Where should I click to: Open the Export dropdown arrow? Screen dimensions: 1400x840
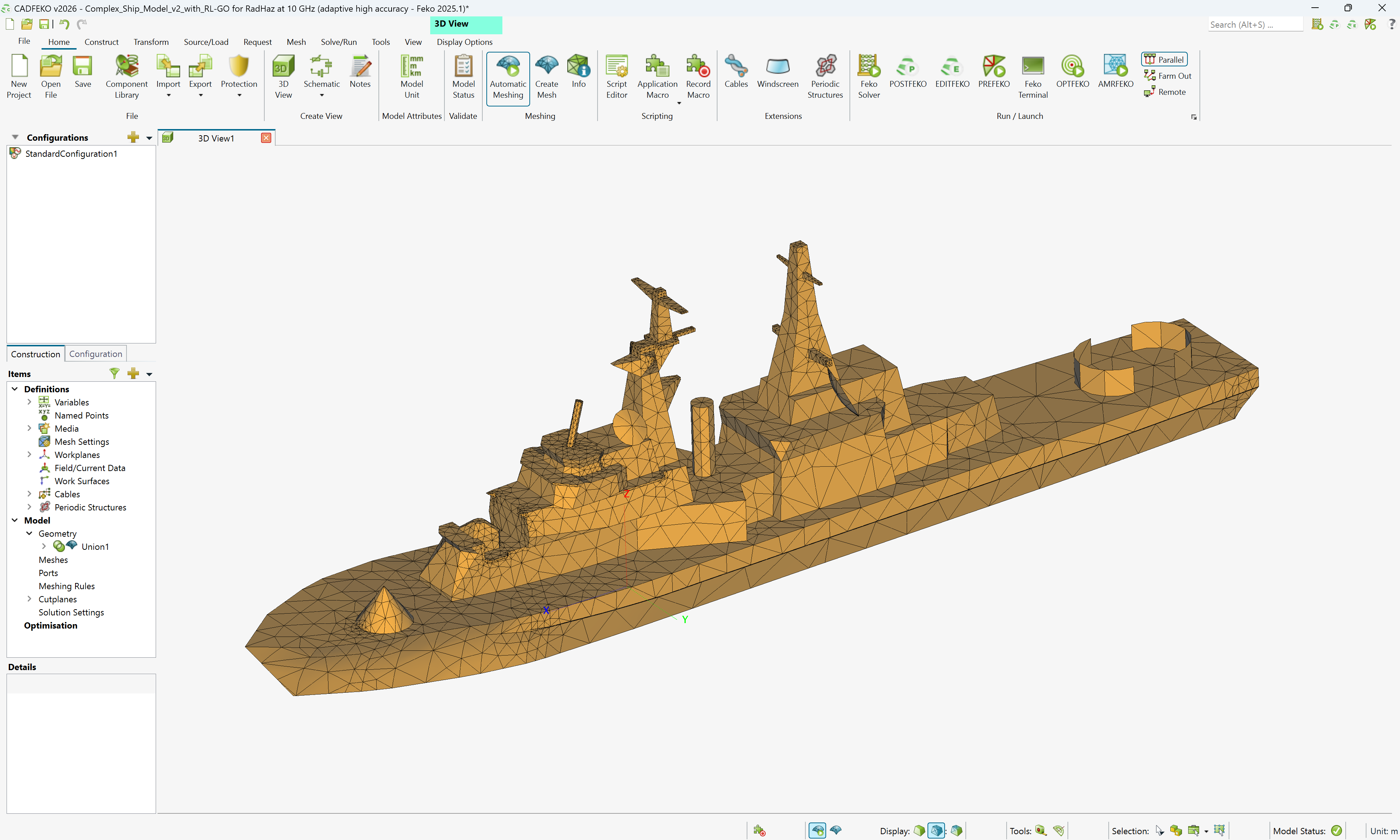tap(200, 96)
